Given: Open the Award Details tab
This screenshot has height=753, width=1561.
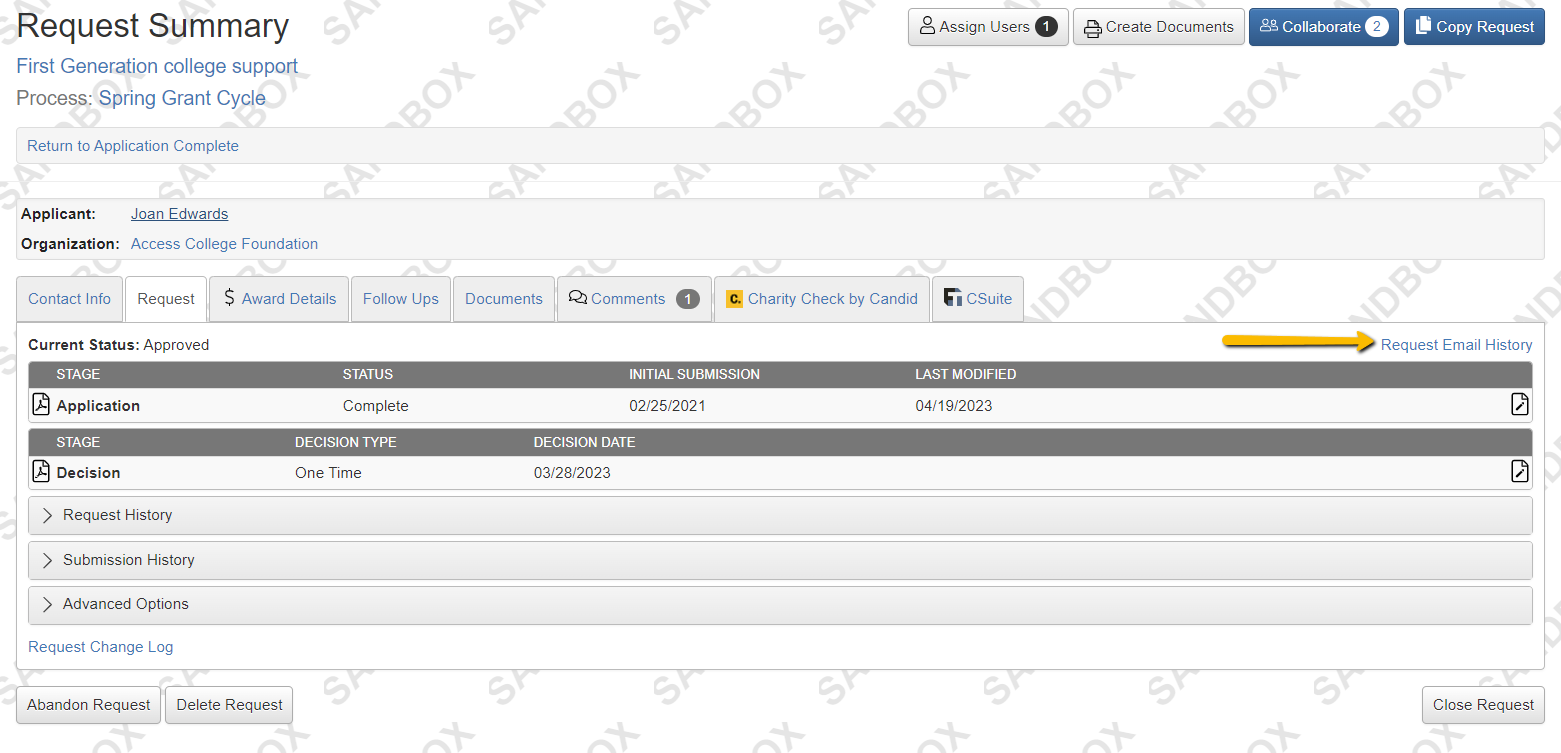Looking at the screenshot, I should [x=279, y=299].
